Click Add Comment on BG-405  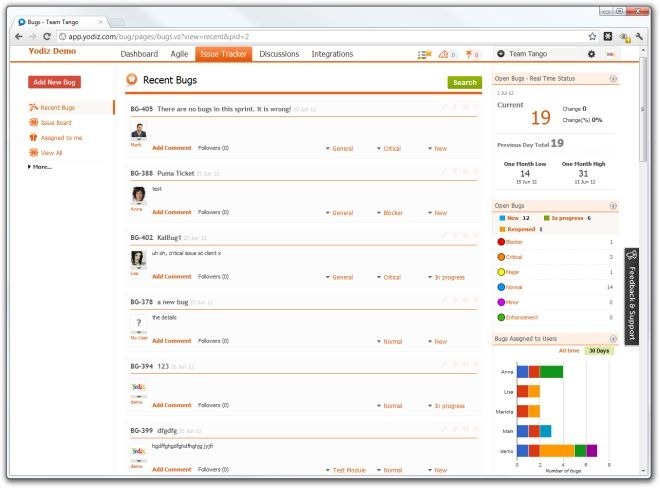click(172, 148)
